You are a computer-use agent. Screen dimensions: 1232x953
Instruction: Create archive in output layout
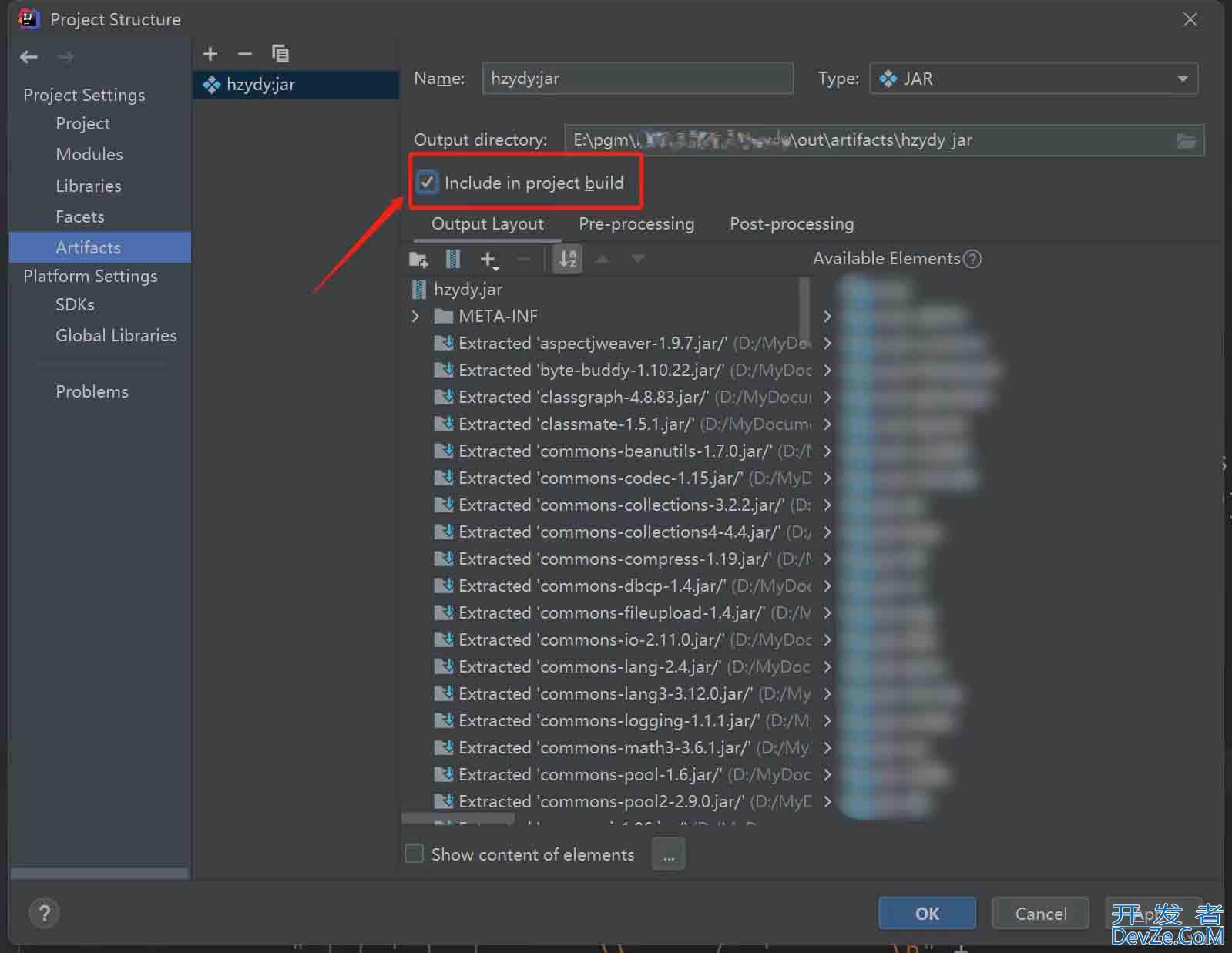coord(453,260)
